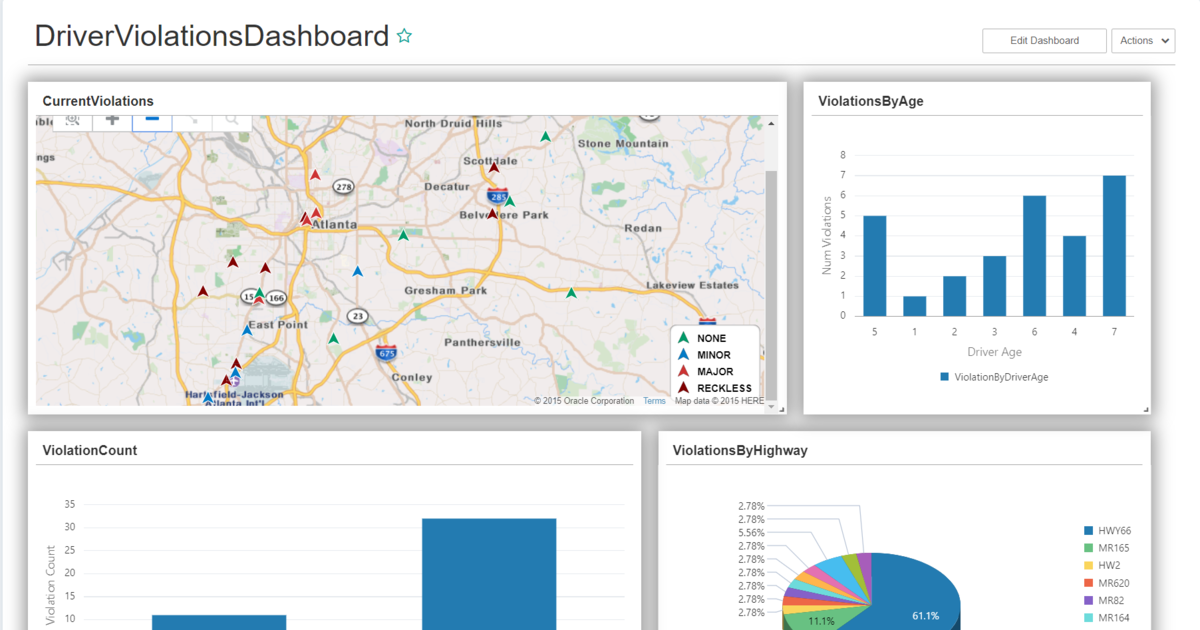Image resolution: width=1200 pixels, height=630 pixels.
Task: Click MAJOR red legend marker
Action: [684, 371]
